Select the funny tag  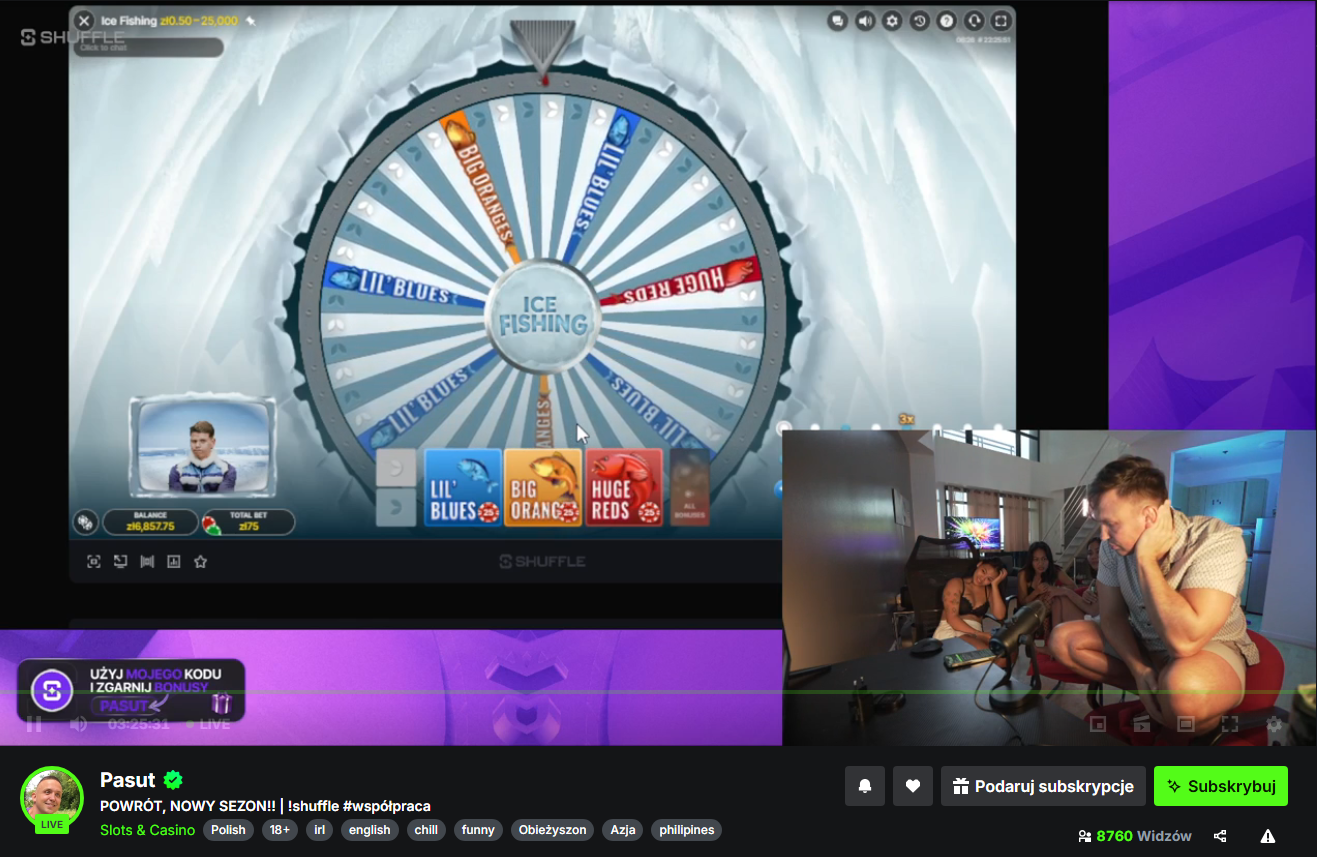coord(479,830)
